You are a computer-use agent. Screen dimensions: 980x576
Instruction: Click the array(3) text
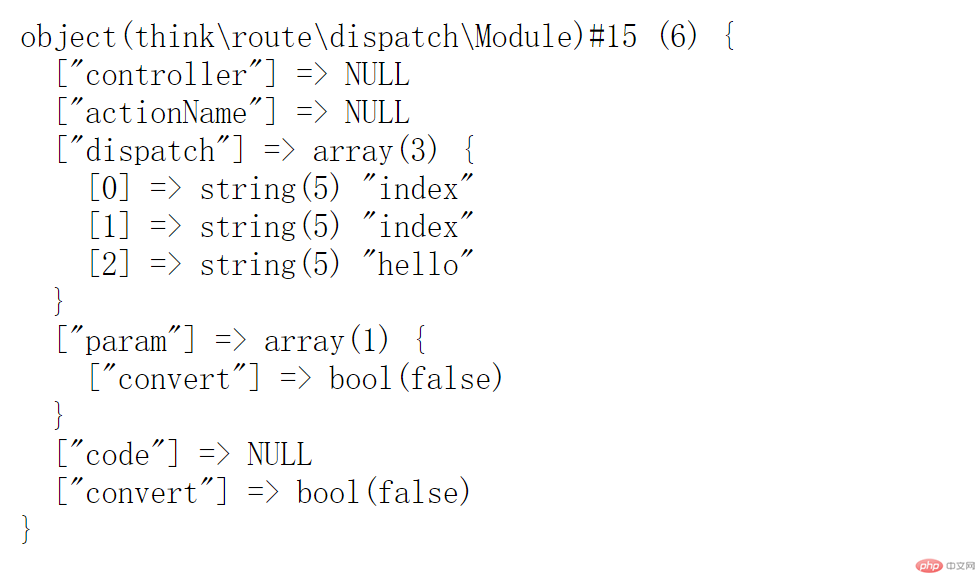(x=375, y=151)
